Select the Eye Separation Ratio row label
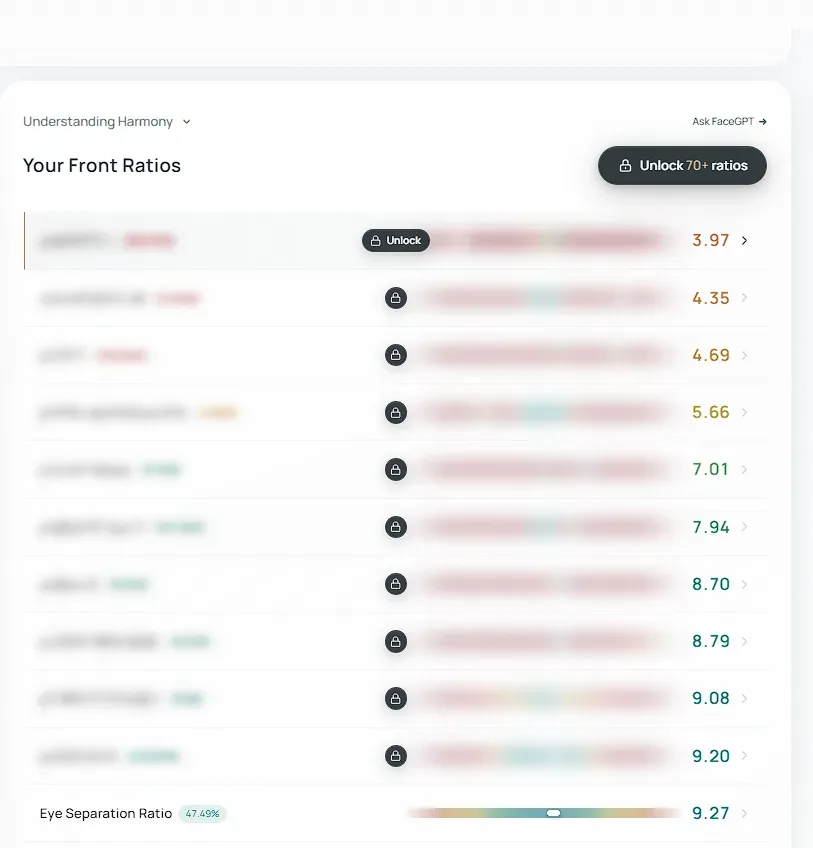The height and width of the screenshot is (848, 813). (x=106, y=813)
